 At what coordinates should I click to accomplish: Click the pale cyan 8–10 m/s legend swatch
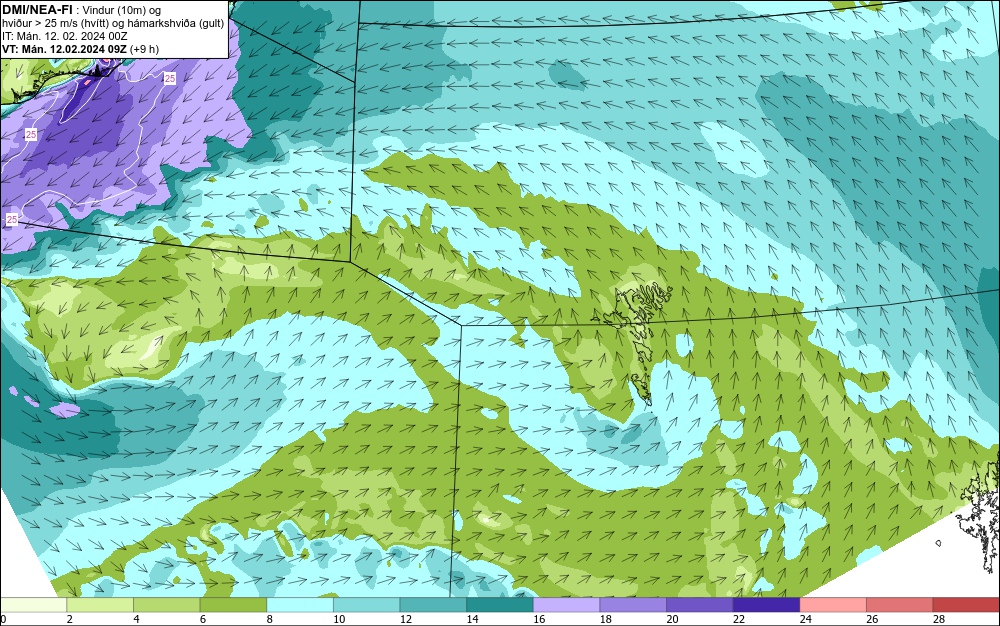(x=300, y=605)
